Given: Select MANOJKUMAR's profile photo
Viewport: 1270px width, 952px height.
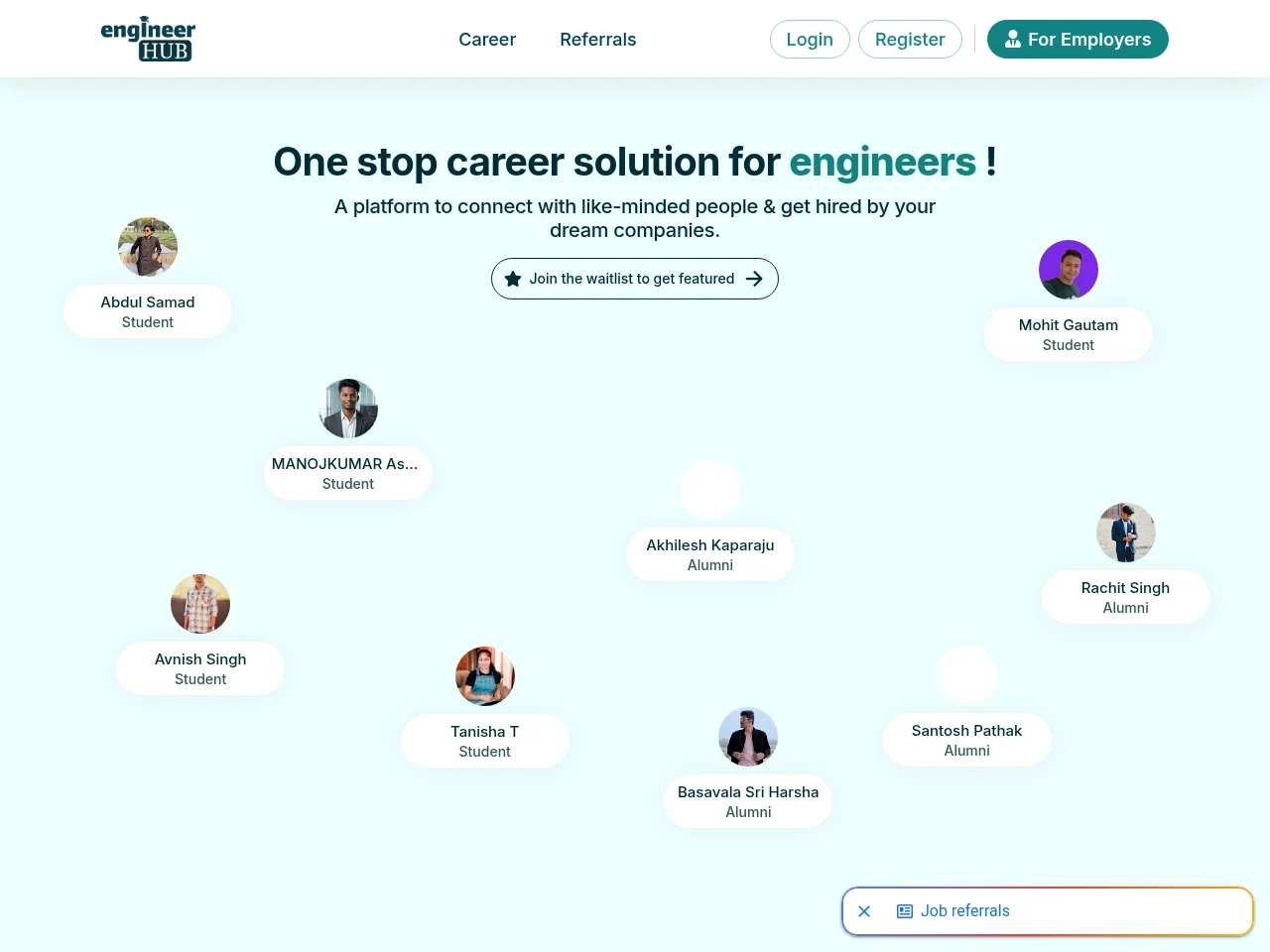Looking at the screenshot, I should (x=348, y=409).
